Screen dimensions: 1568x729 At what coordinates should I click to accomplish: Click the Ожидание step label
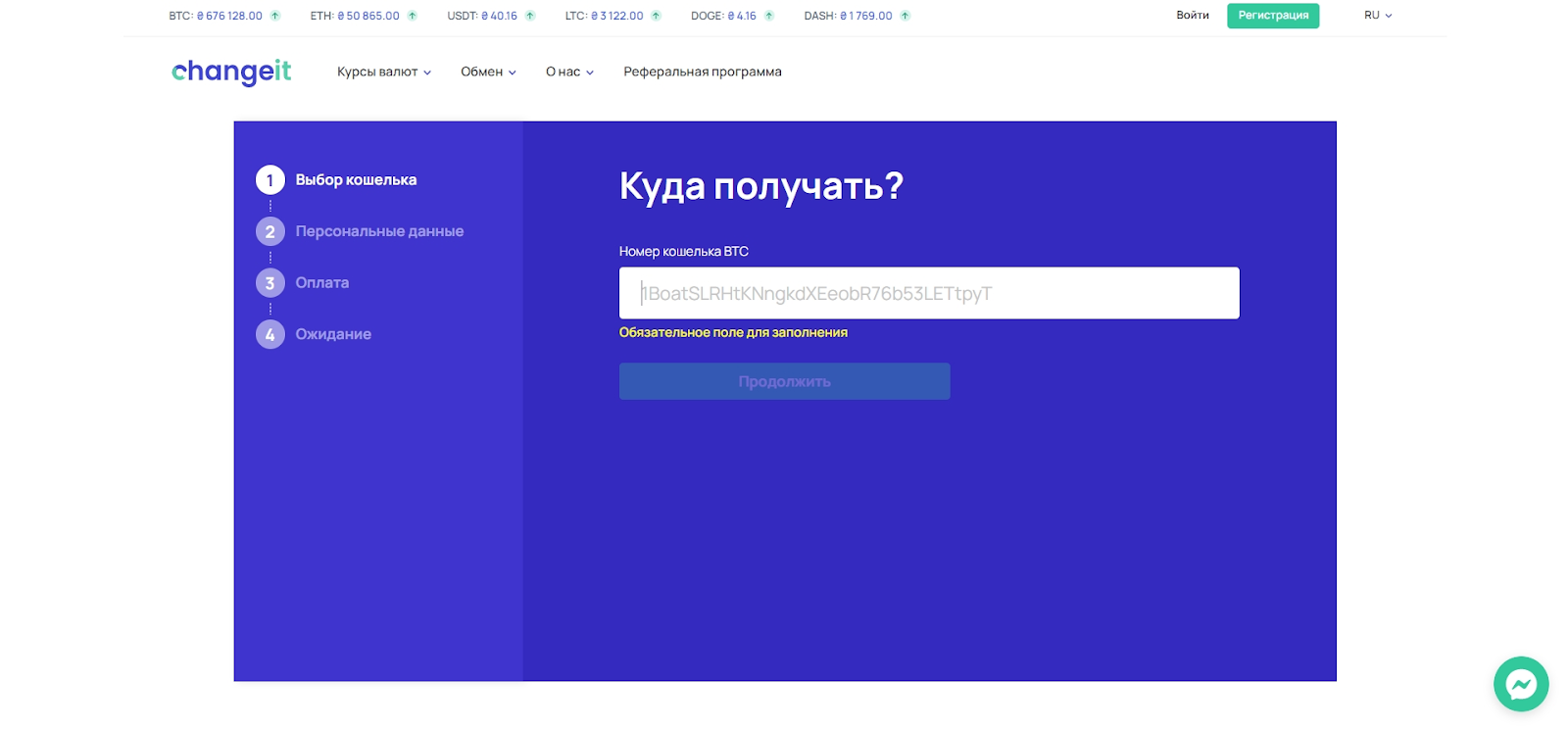pos(333,334)
